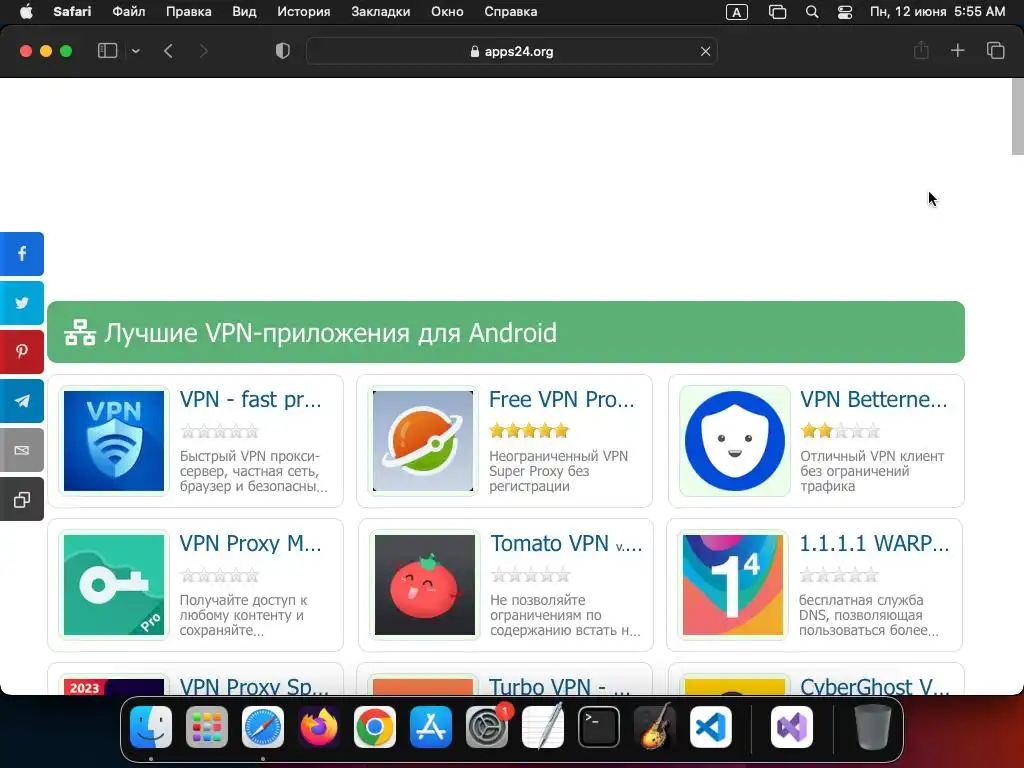
Task: Launch Google Chrome from the Dock
Action: [x=375, y=727]
